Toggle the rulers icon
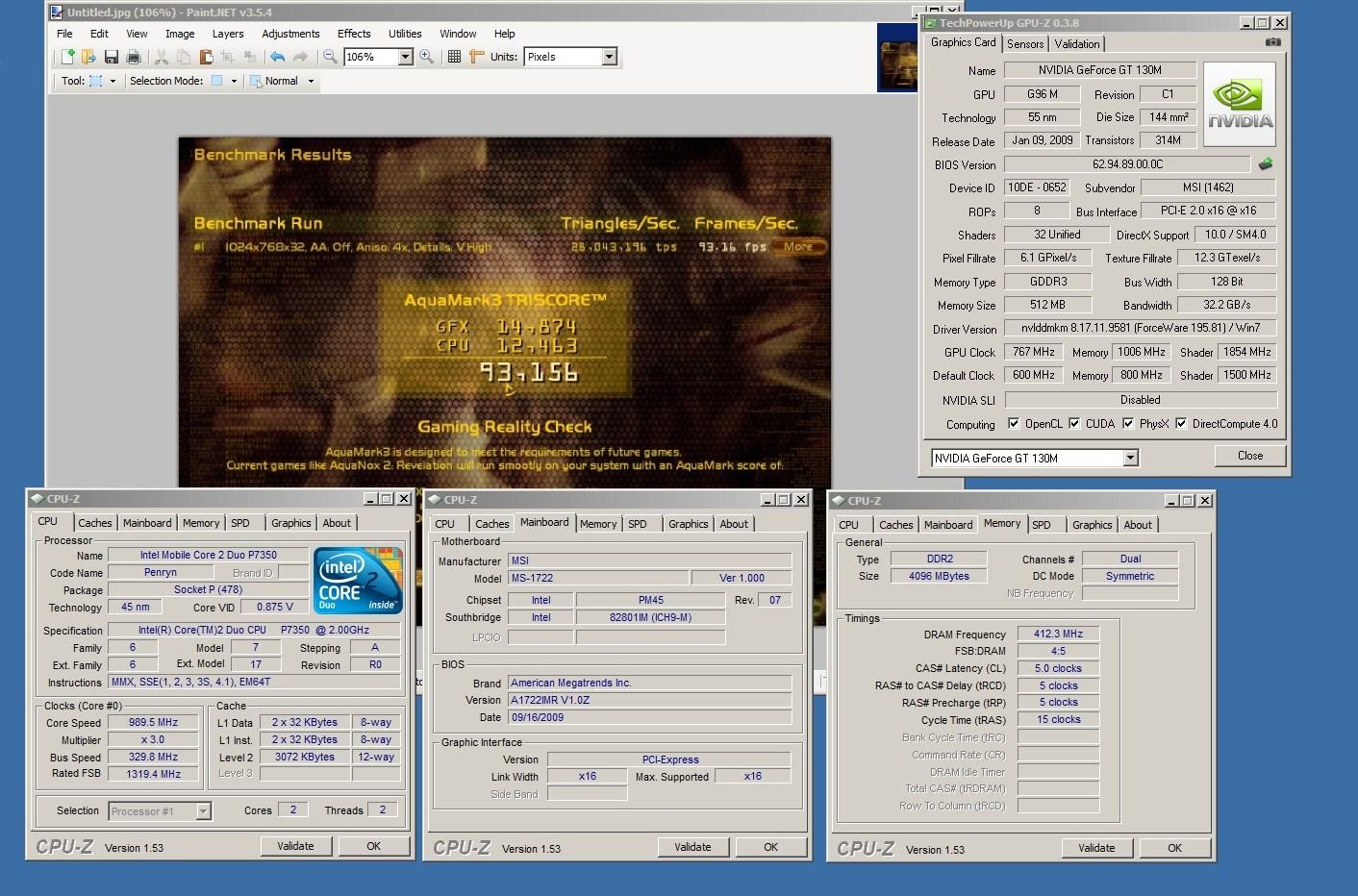This screenshot has width=1358, height=896. pos(476,57)
